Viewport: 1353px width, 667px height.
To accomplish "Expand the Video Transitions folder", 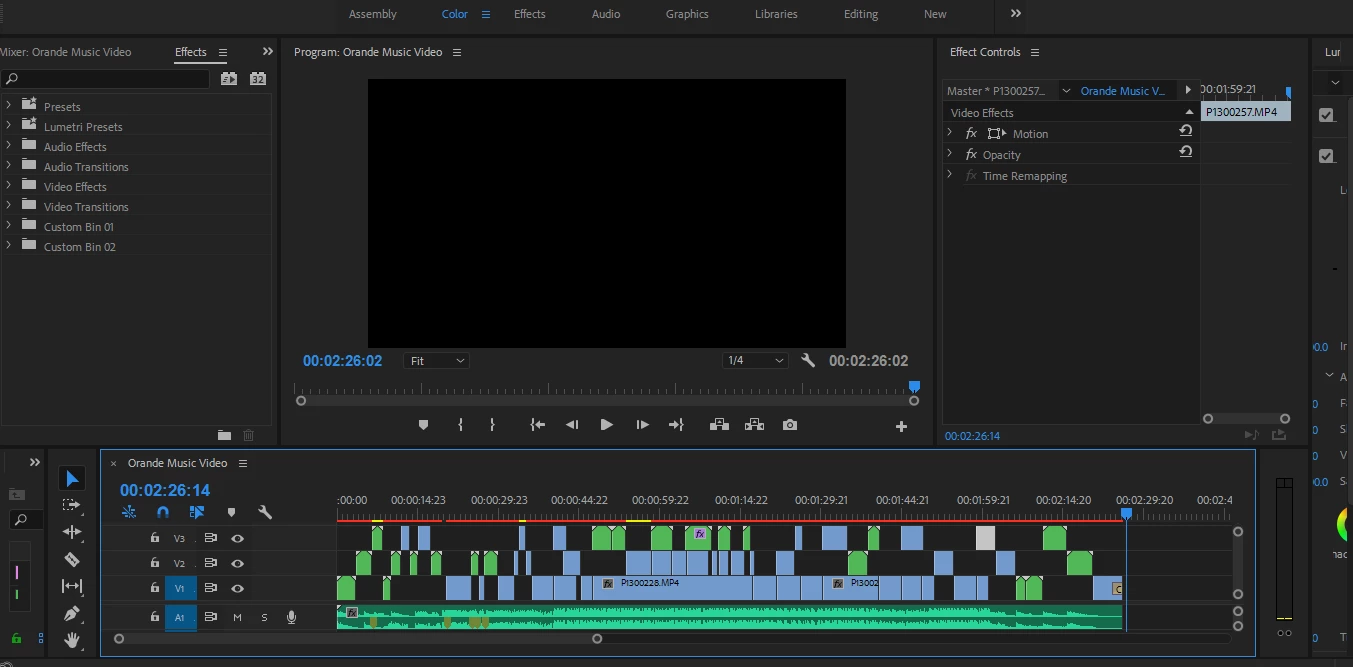I will point(9,205).
